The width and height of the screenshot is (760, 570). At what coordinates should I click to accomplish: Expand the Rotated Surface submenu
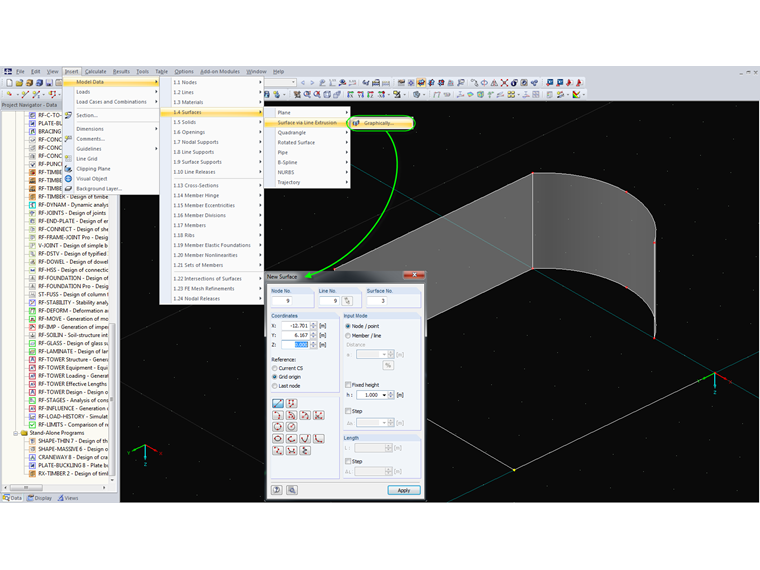point(347,142)
